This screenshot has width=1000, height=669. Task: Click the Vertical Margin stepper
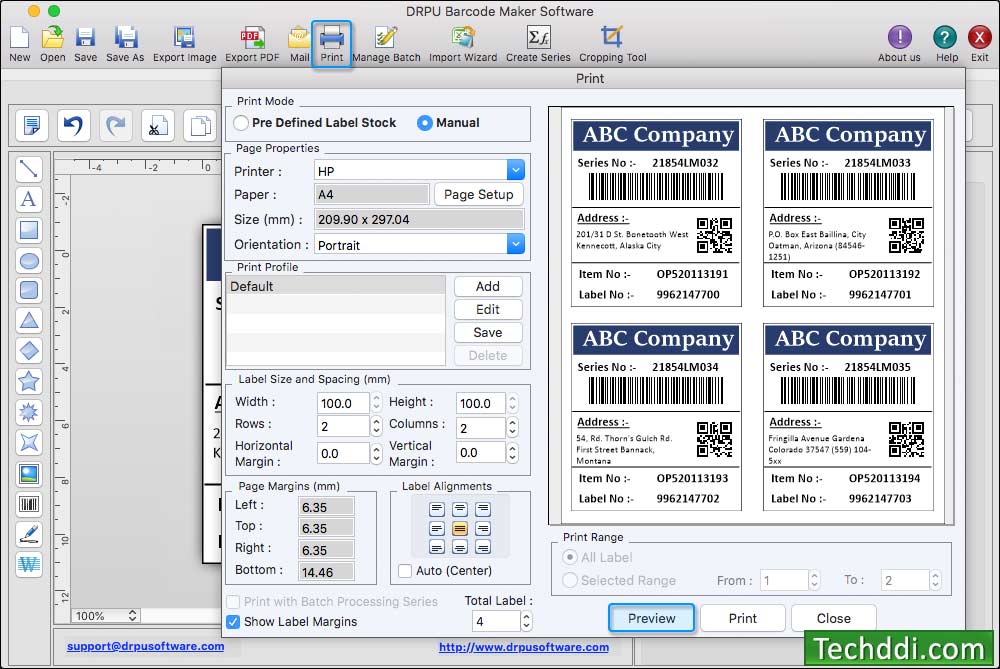[x=512, y=452]
